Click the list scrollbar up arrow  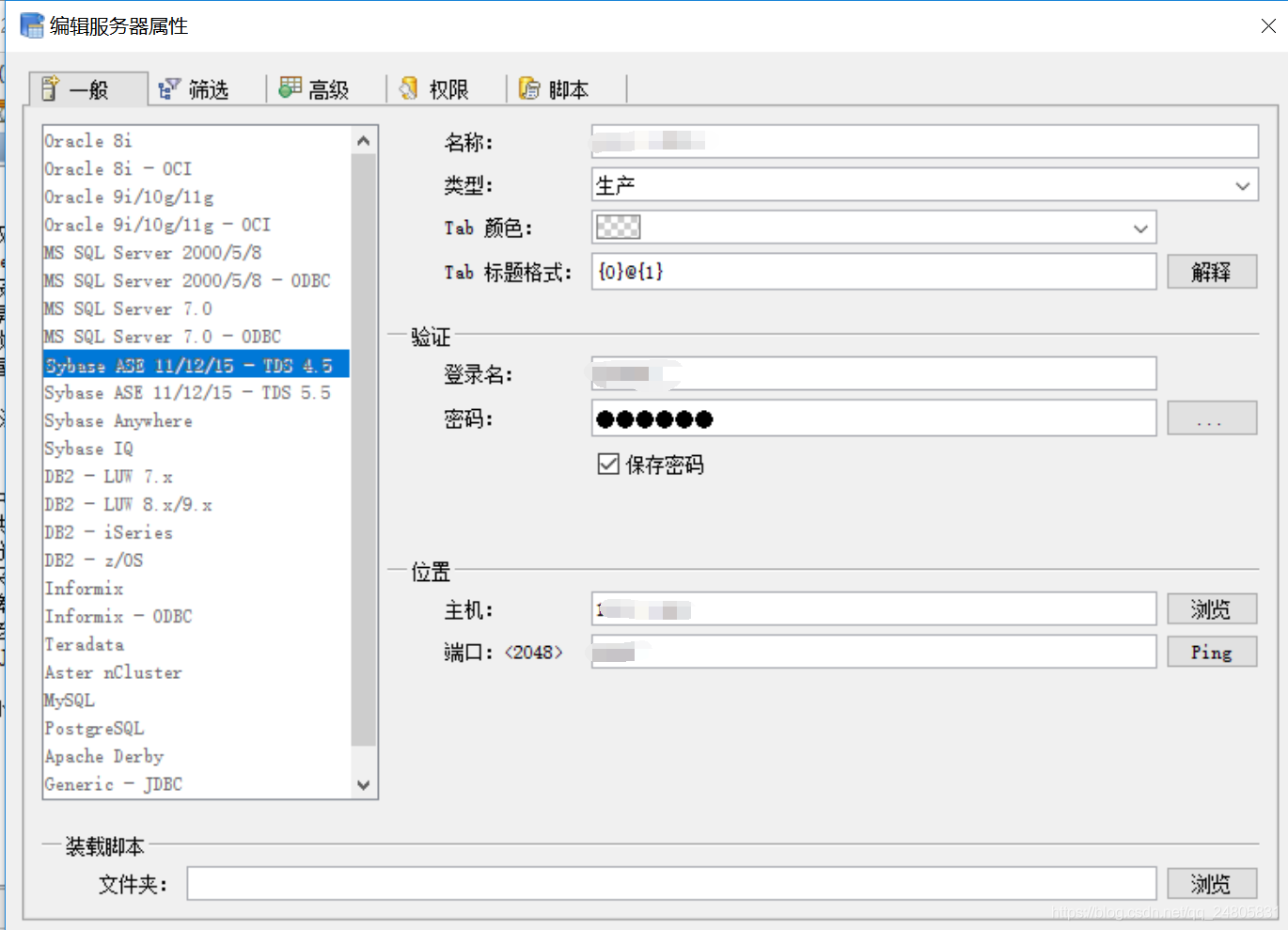(x=364, y=141)
